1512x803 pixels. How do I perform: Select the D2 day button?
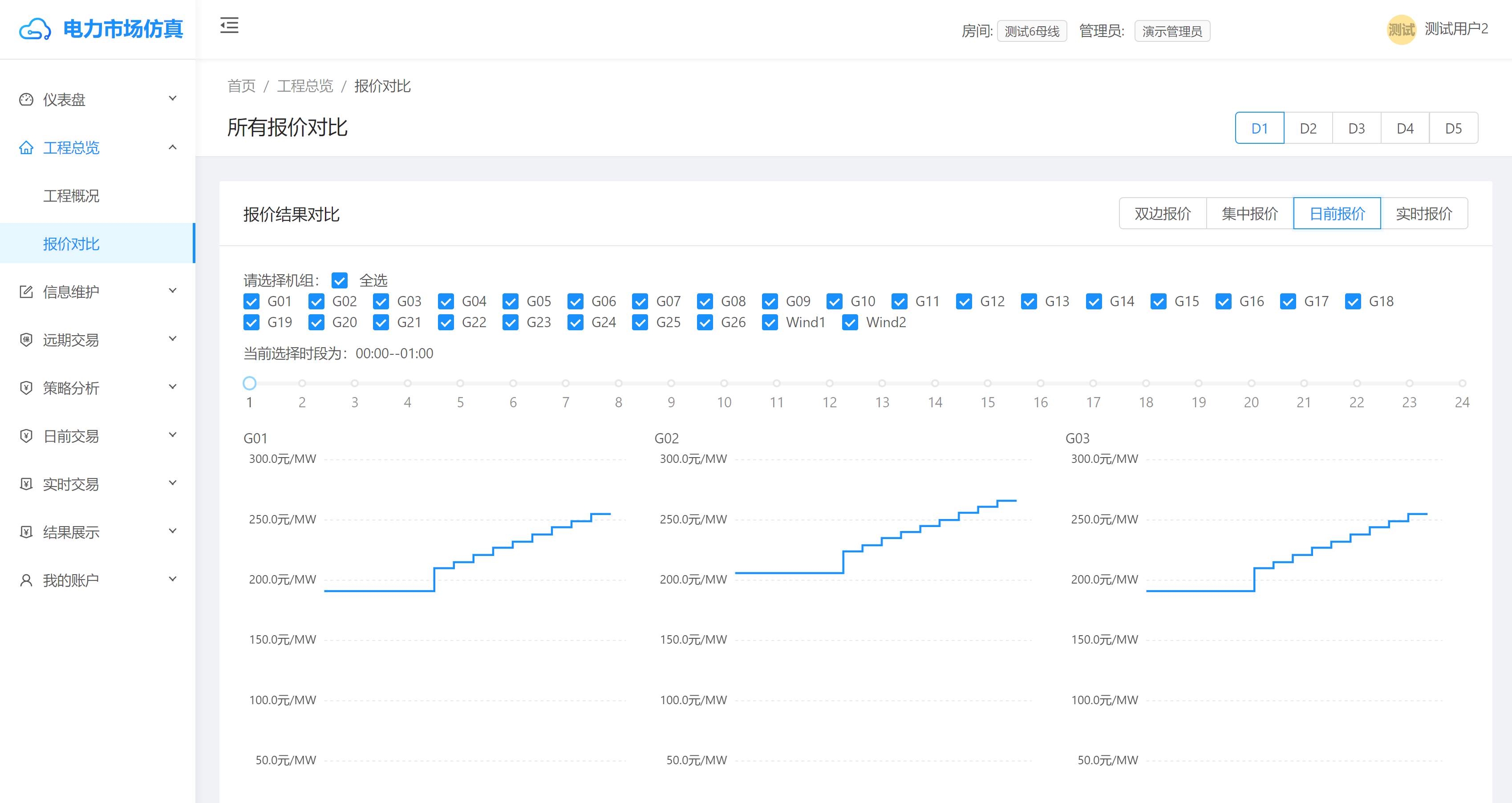click(1308, 128)
